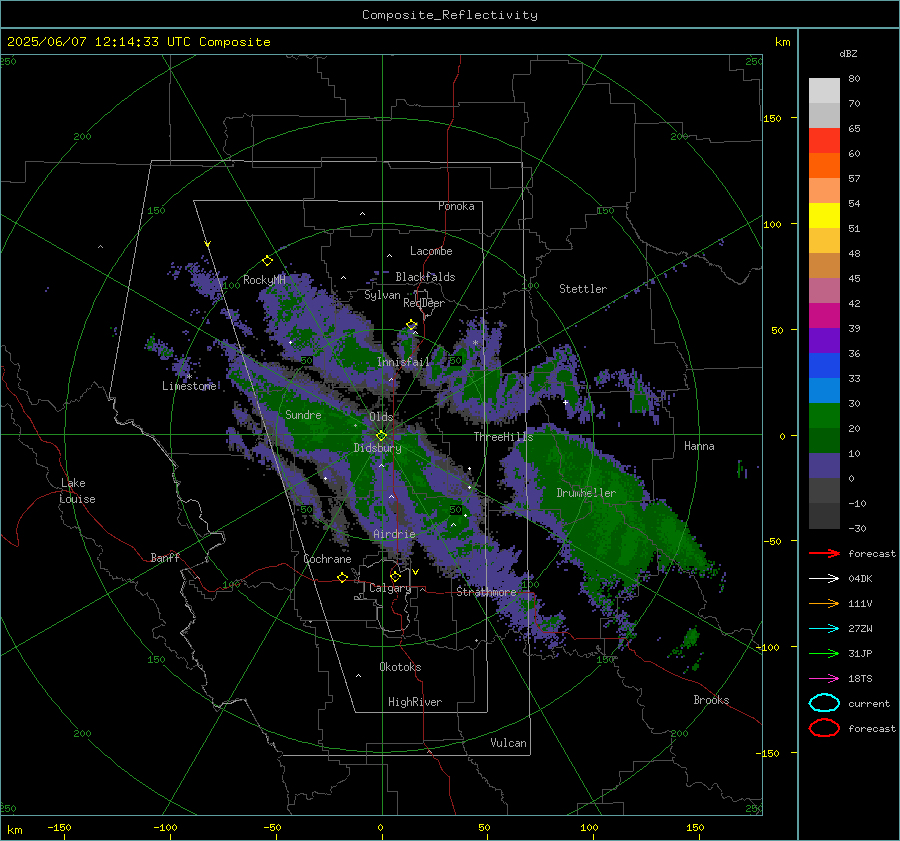The image size is (900, 841).
Task: Click the Hanna town label
Action: [699, 446]
